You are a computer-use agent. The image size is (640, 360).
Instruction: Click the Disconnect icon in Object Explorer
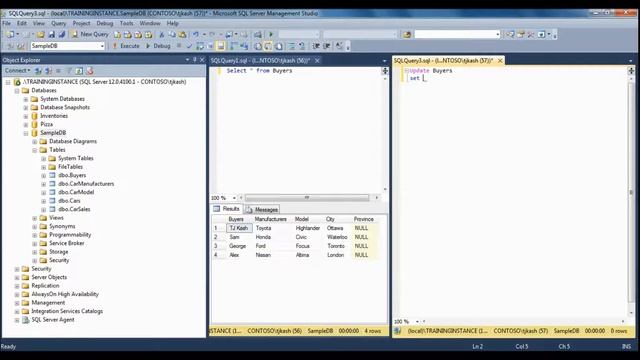coord(48,71)
